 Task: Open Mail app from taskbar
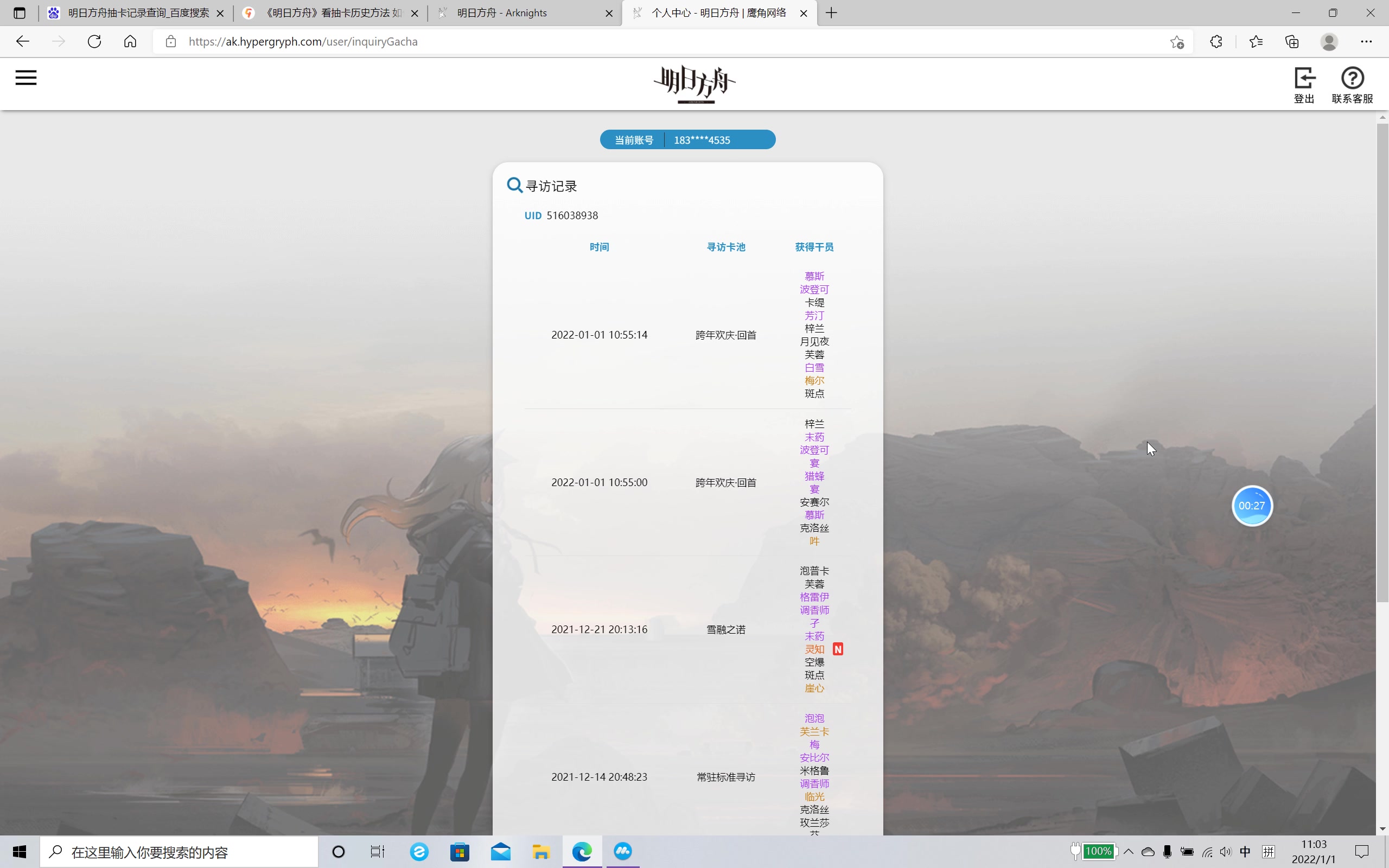[x=500, y=851]
